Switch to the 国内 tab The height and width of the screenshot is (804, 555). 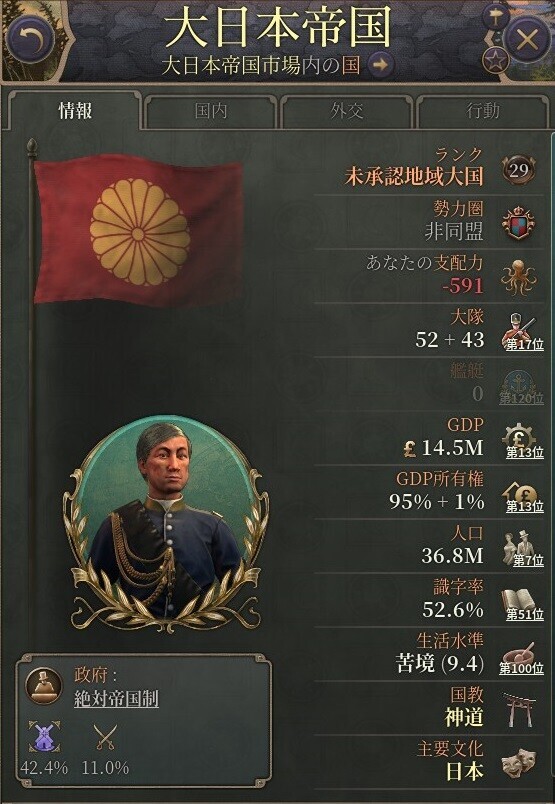click(211, 111)
